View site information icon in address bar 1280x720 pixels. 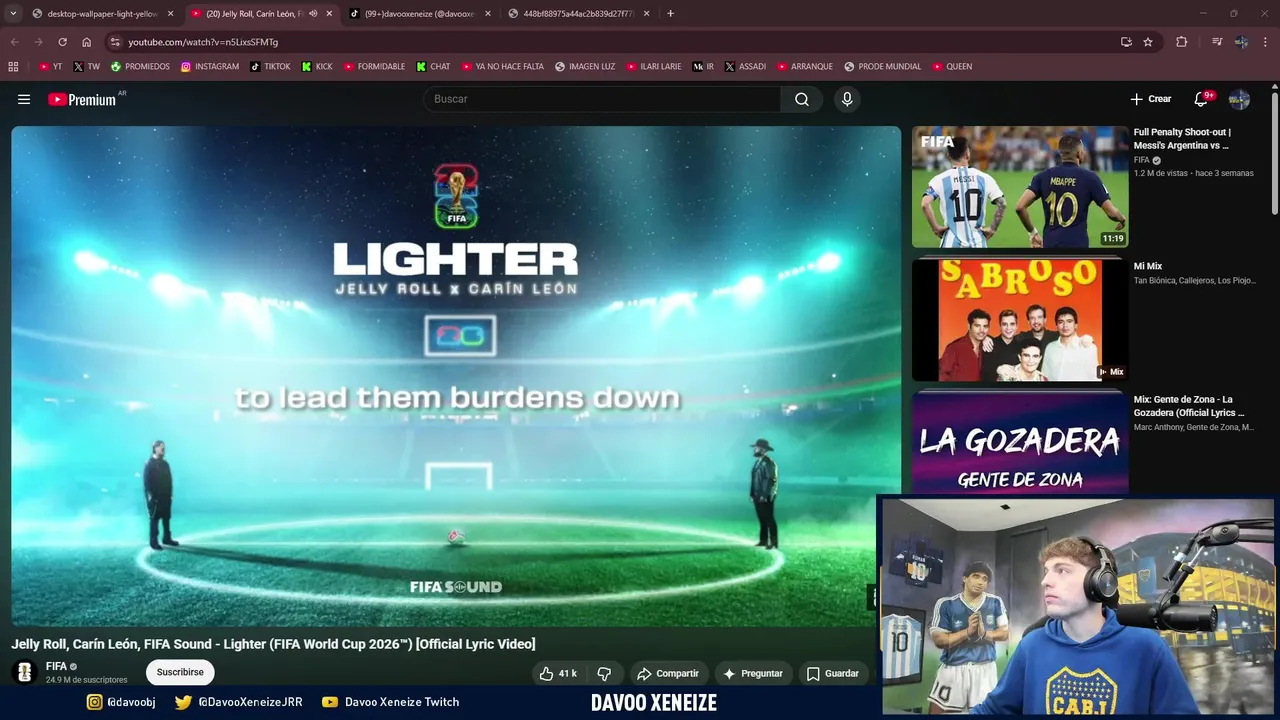point(115,42)
